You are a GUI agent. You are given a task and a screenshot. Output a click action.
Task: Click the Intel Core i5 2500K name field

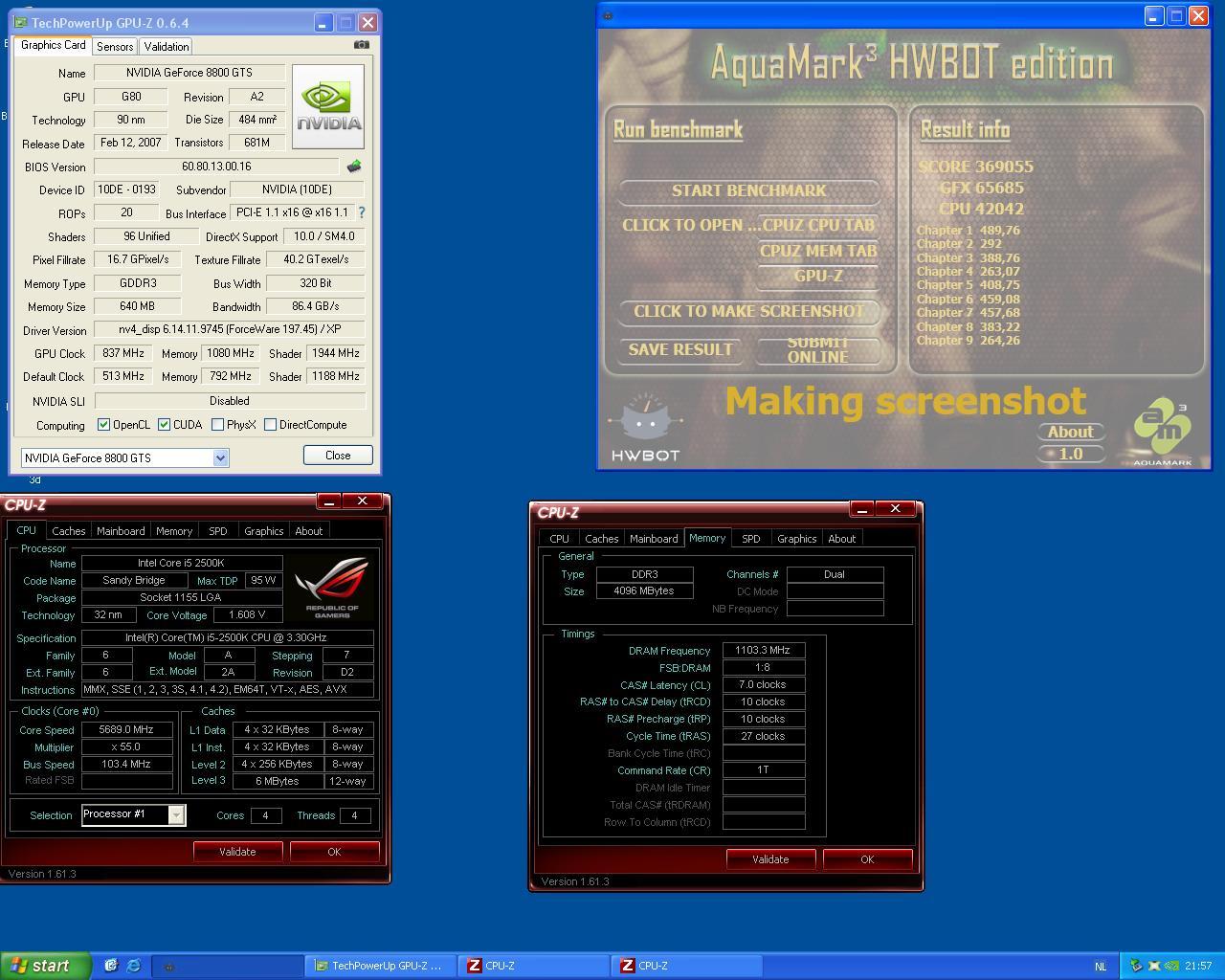pyautogui.click(x=182, y=563)
